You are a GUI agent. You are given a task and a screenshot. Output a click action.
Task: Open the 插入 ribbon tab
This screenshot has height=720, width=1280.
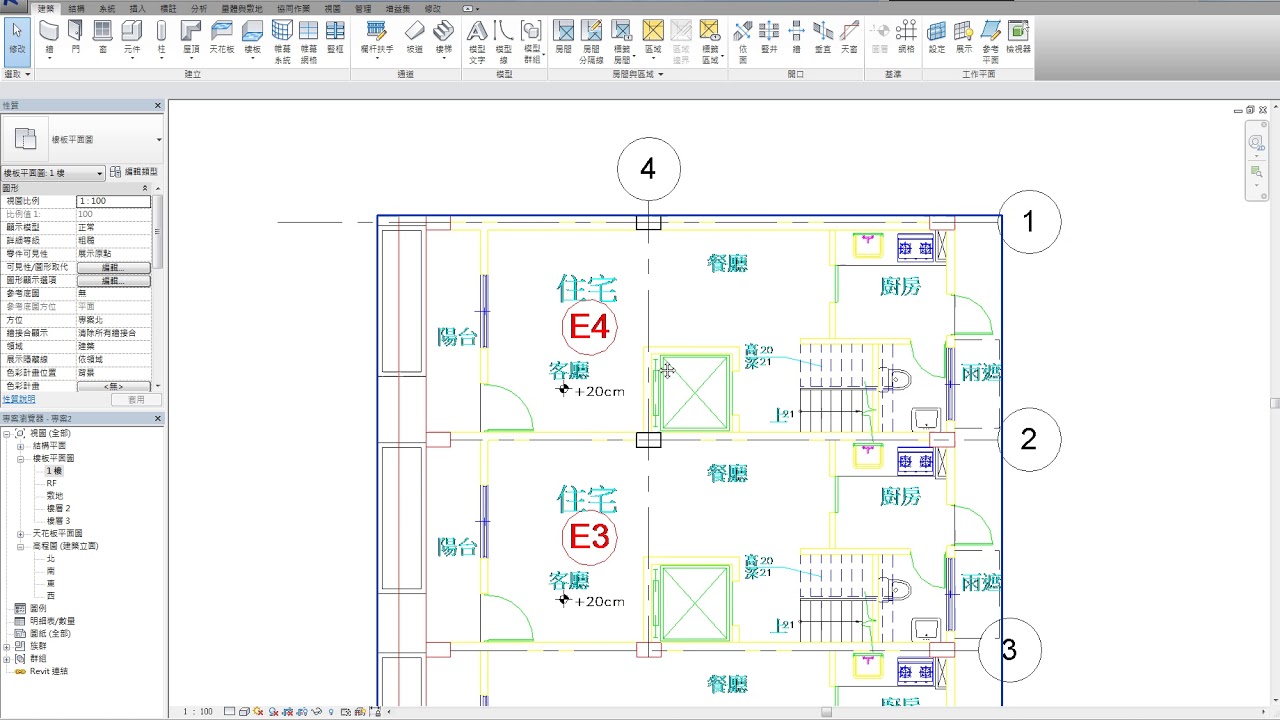pos(138,8)
